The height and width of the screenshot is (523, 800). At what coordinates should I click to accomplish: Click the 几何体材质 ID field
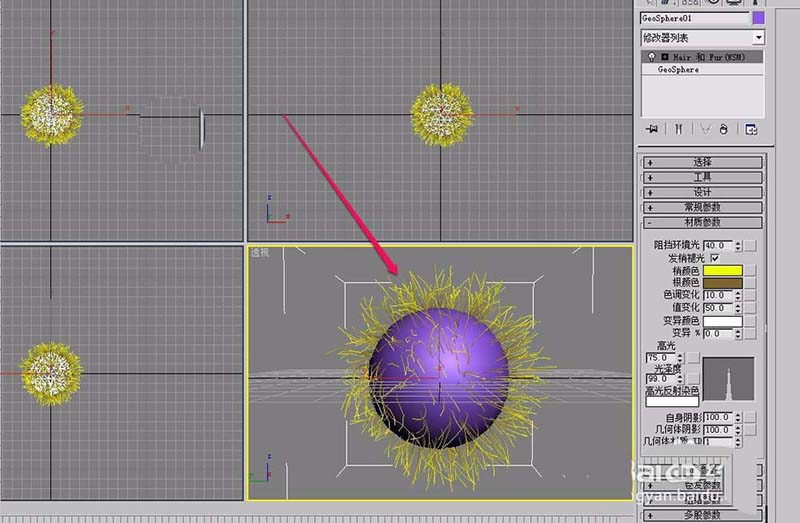718,442
